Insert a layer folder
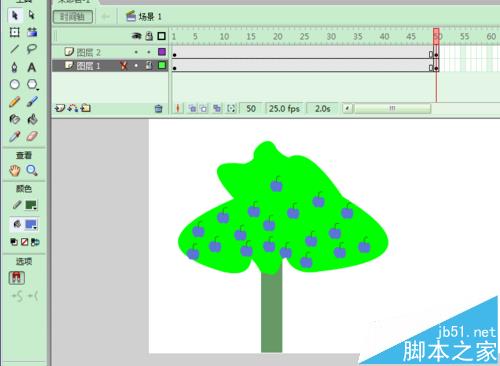The width and height of the screenshot is (500, 366). pyautogui.click(x=86, y=108)
